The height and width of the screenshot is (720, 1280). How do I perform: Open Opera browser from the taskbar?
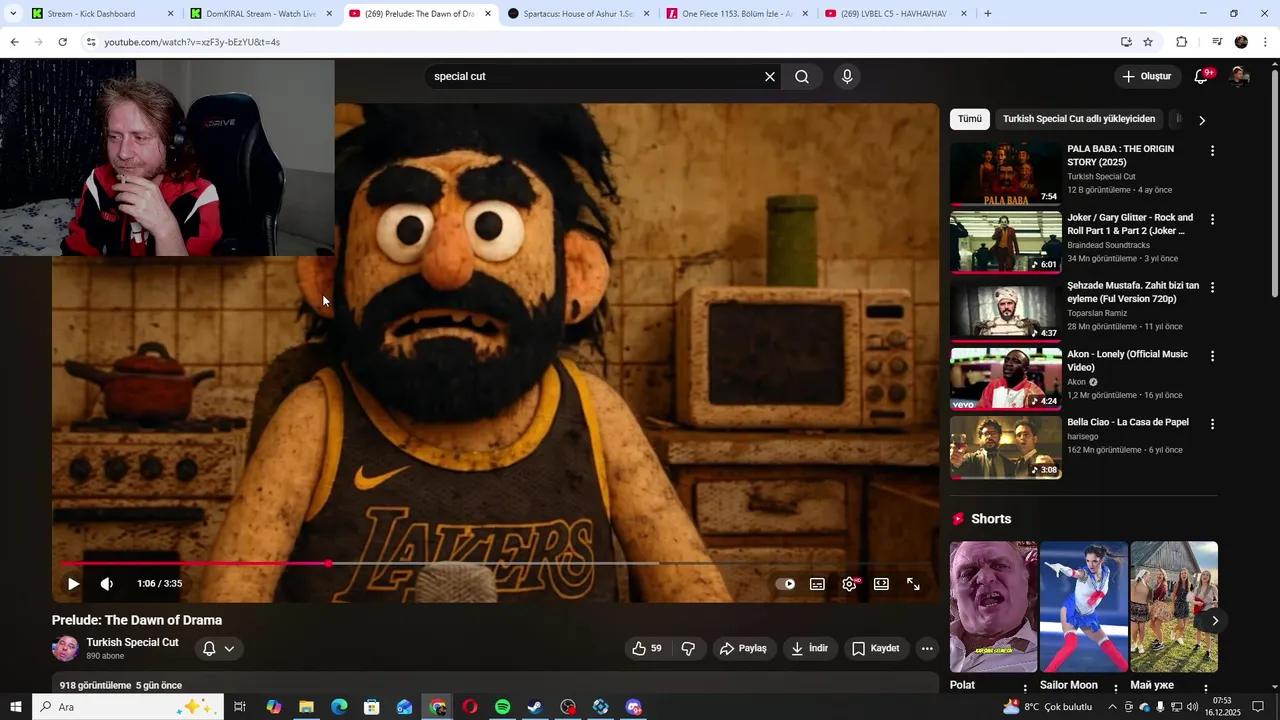click(x=470, y=707)
